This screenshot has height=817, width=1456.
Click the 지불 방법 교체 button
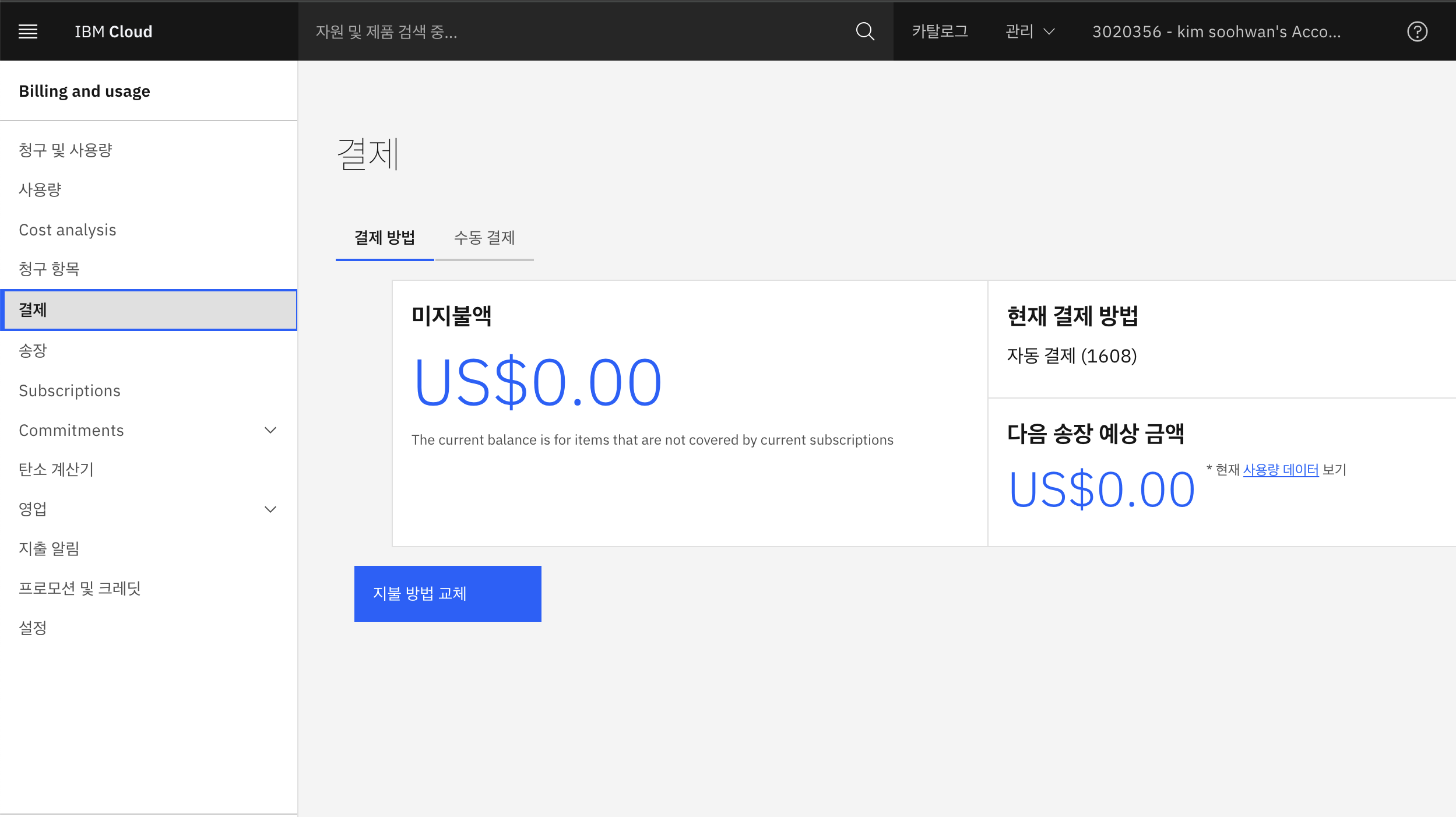pos(447,593)
